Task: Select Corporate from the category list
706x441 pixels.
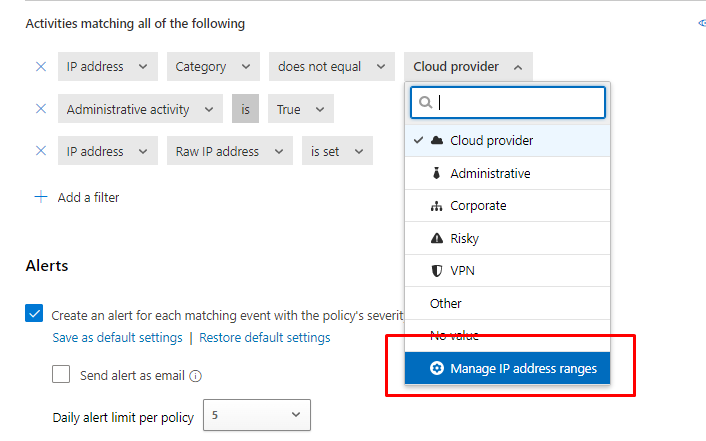Action: (x=477, y=206)
